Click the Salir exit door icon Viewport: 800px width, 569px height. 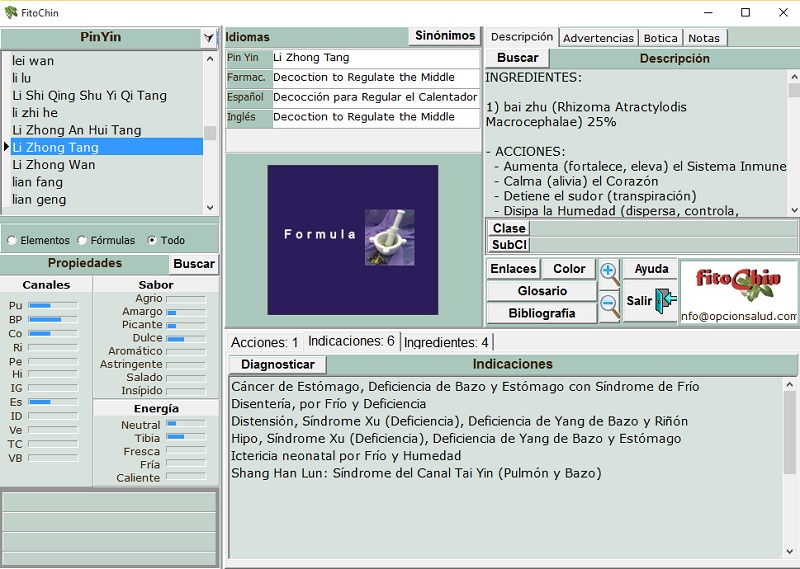click(664, 302)
